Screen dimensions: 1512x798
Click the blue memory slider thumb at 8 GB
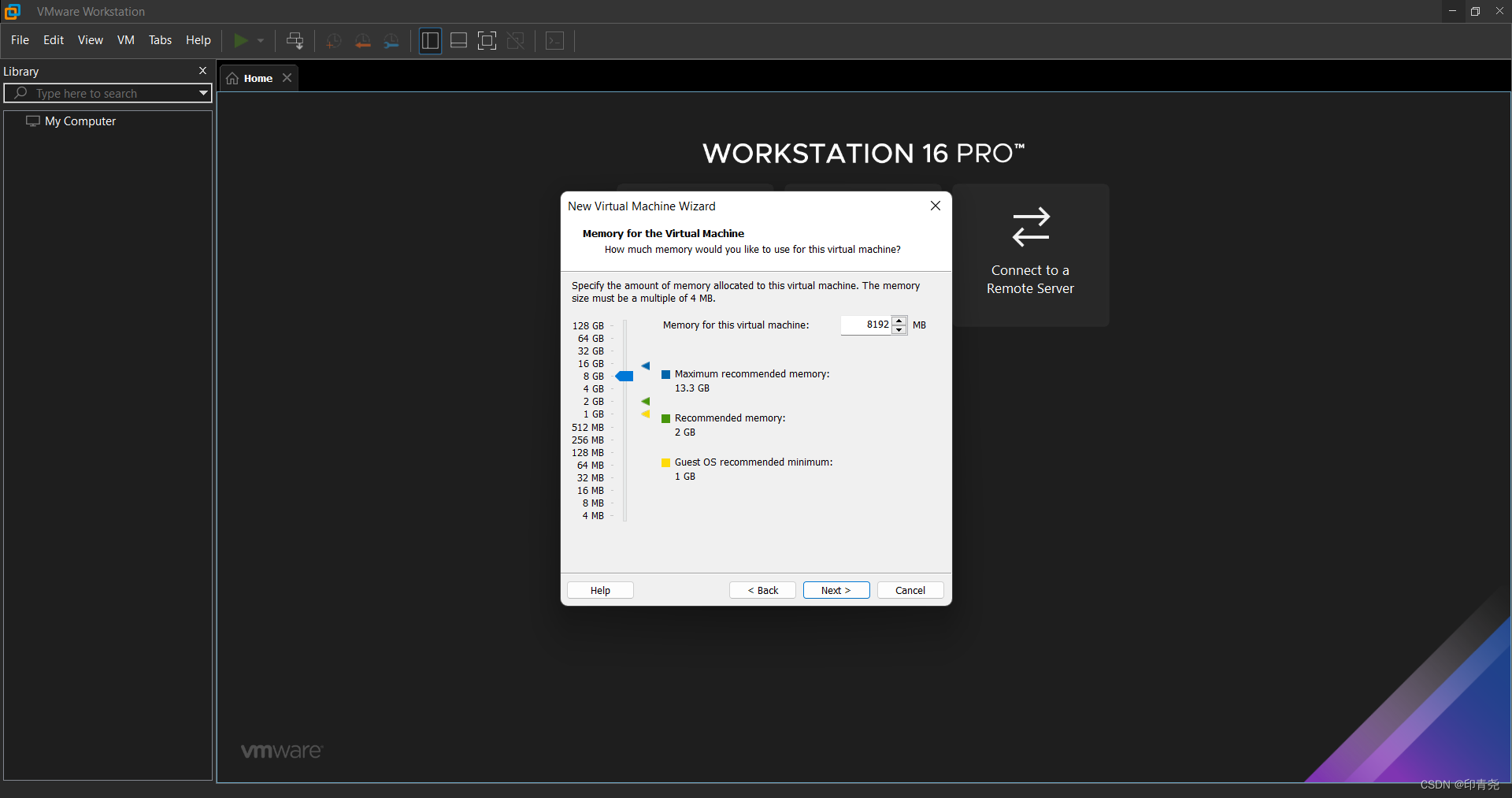pyautogui.click(x=624, y=377)
